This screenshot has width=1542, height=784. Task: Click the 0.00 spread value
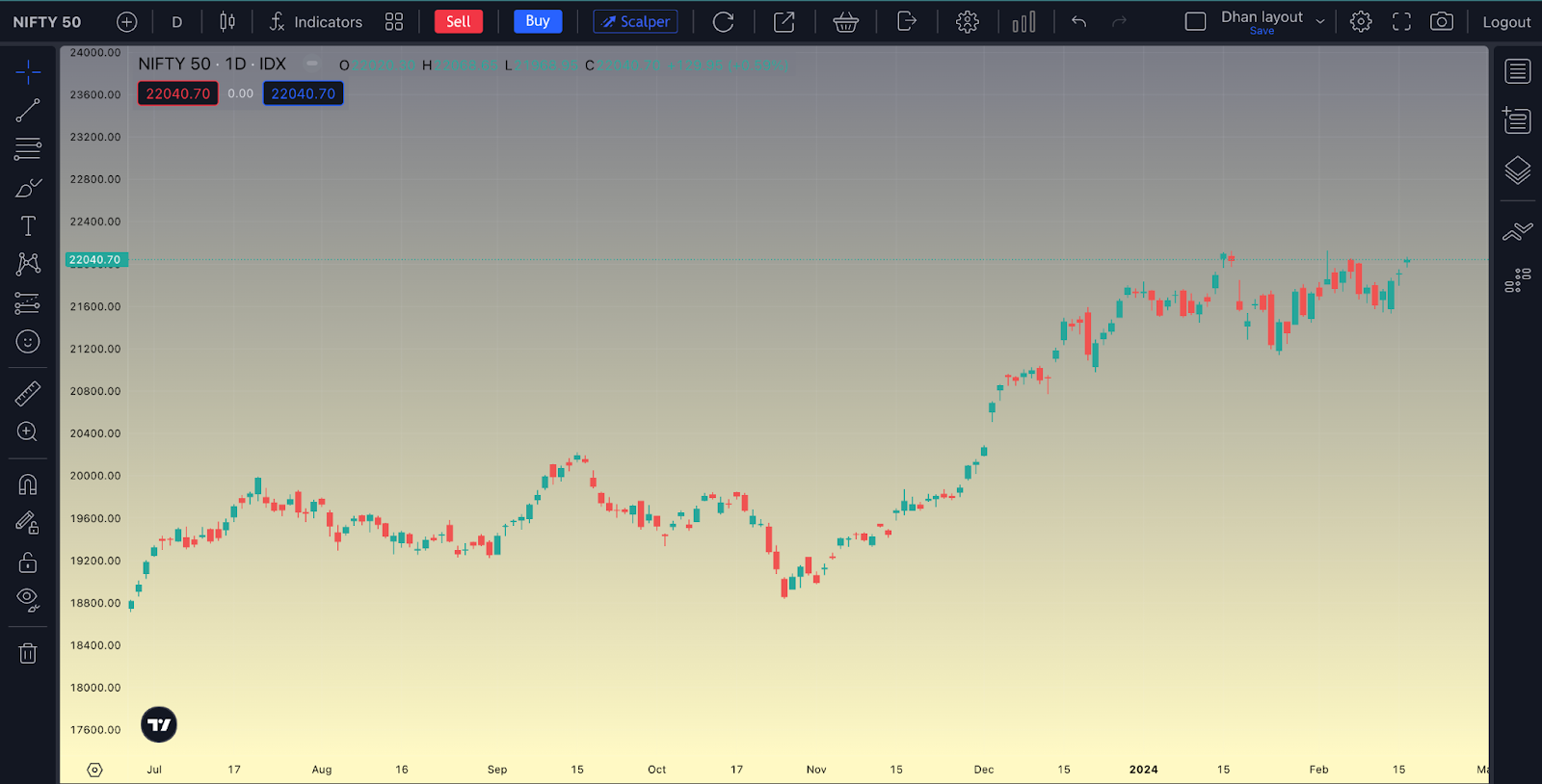[241, 93]
